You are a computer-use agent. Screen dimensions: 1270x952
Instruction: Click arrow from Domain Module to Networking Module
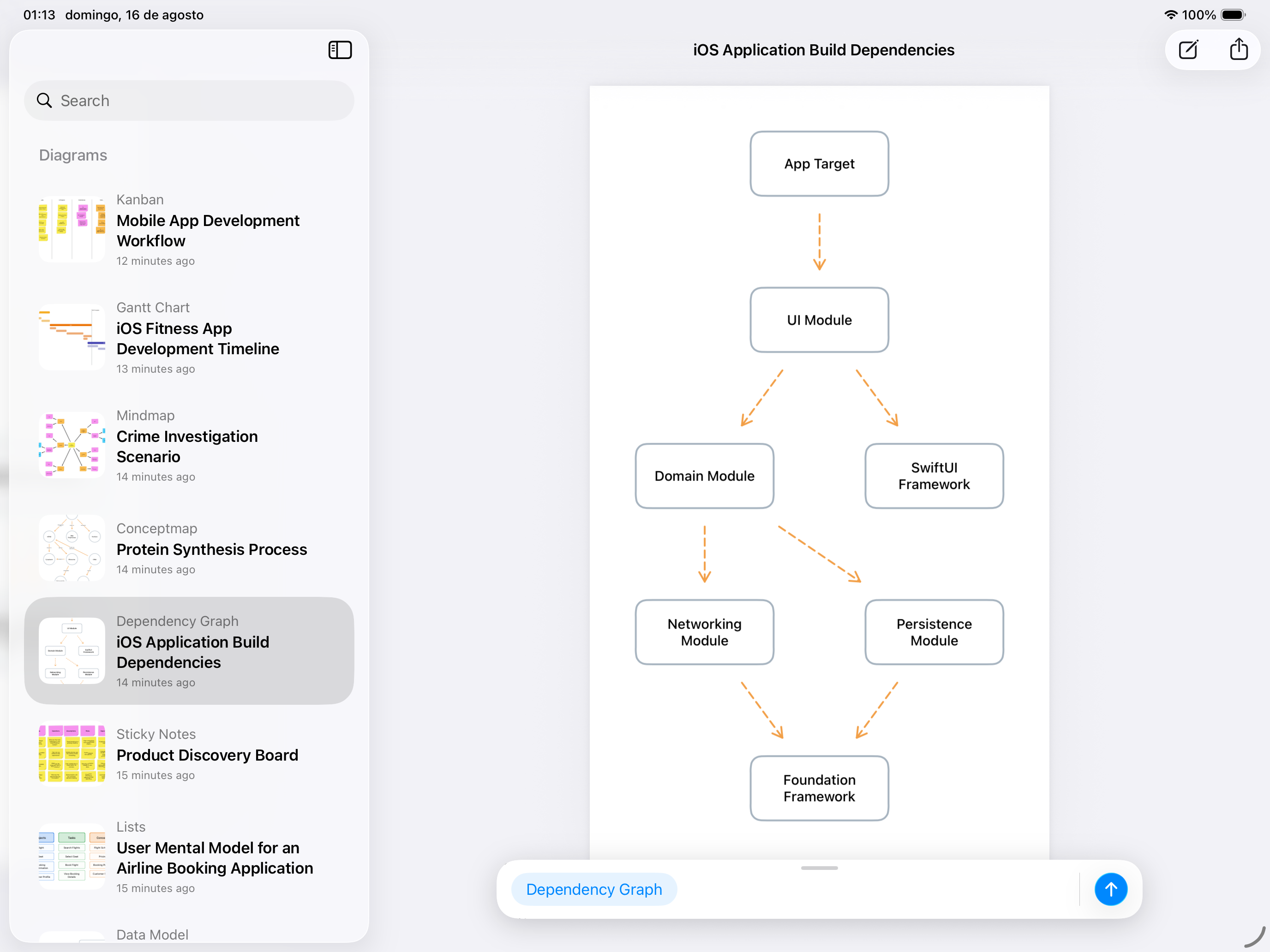coord(705,554)
